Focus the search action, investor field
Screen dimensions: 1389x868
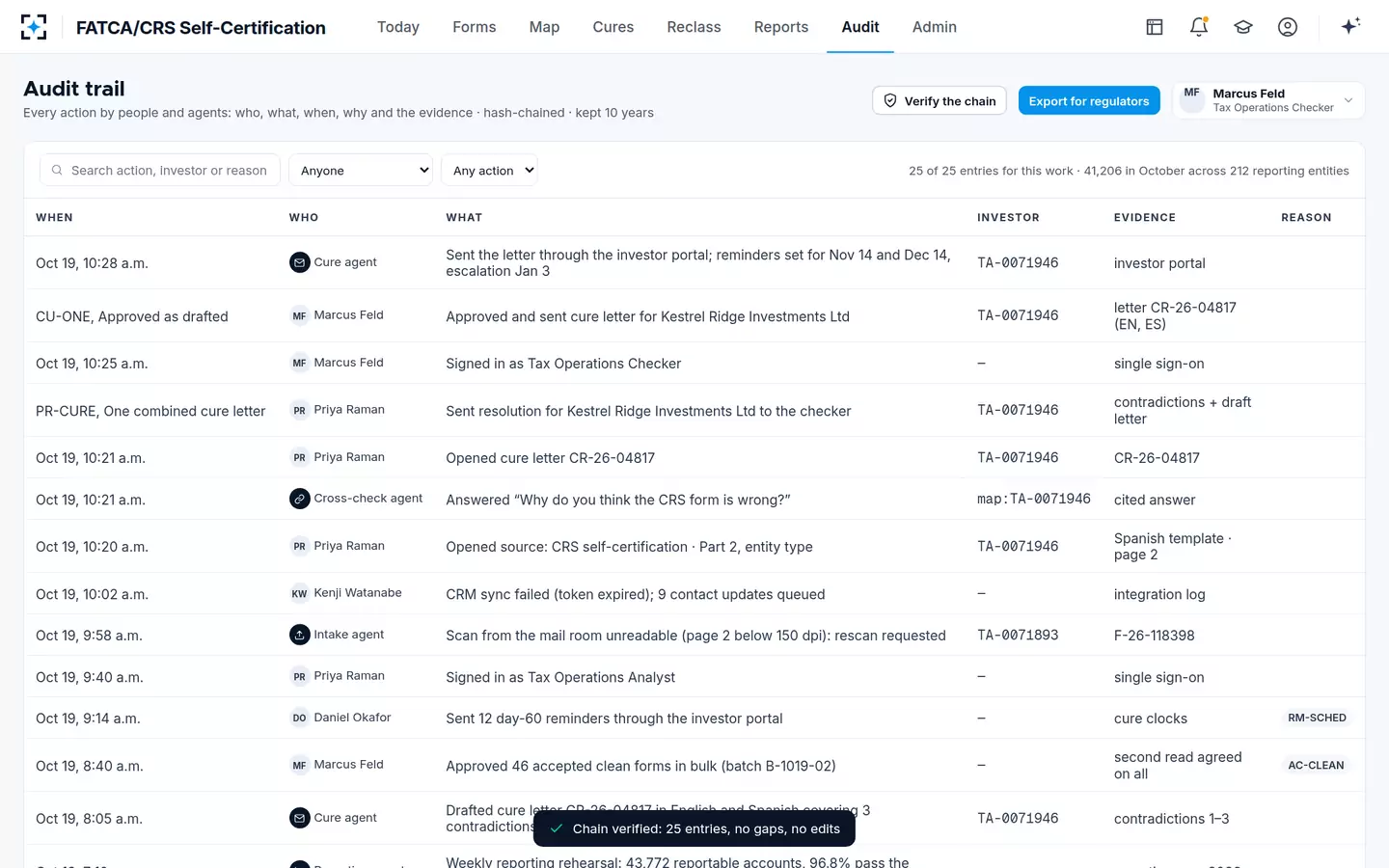point(160,170)
